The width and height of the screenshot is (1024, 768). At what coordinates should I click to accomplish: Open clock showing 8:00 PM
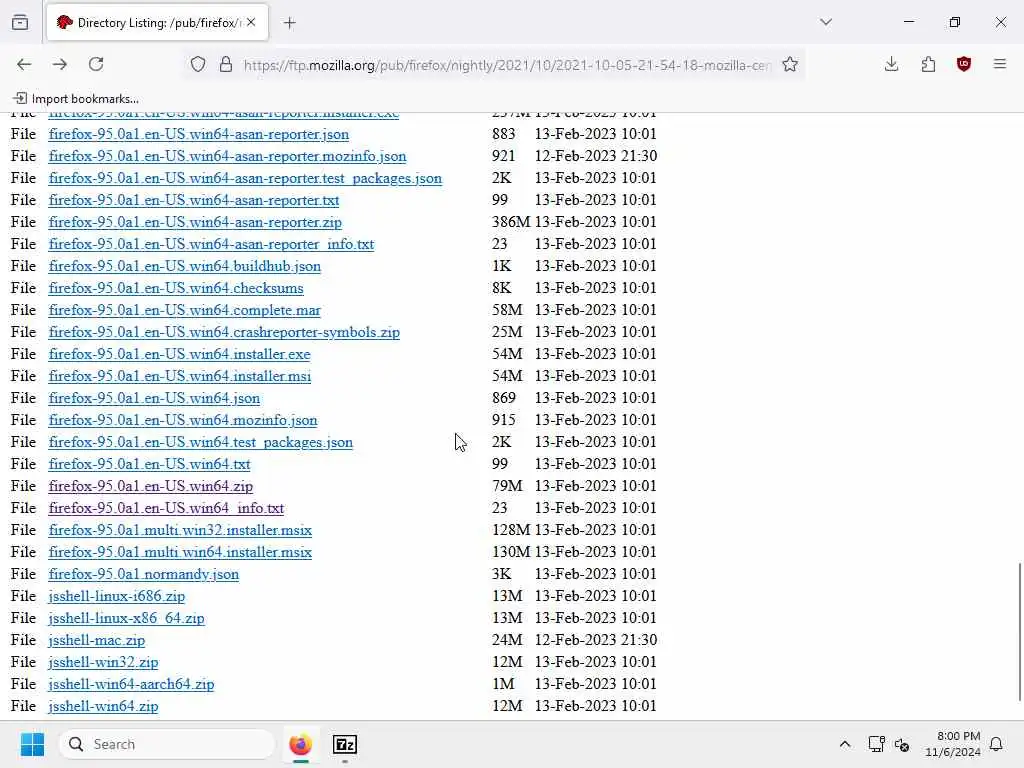tap(953, 744)
